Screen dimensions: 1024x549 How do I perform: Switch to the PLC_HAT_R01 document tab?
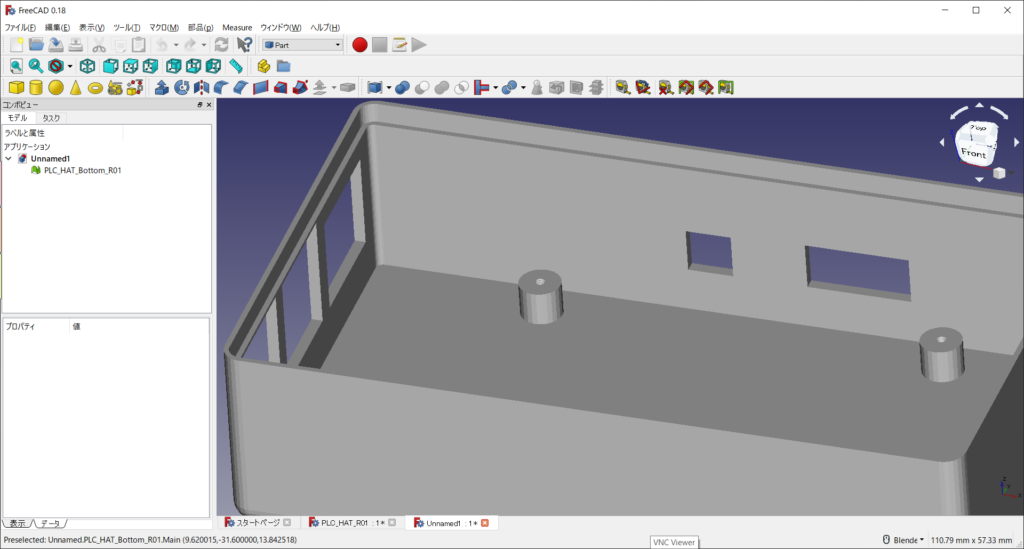pyautogui.click(x=344, y=523)
